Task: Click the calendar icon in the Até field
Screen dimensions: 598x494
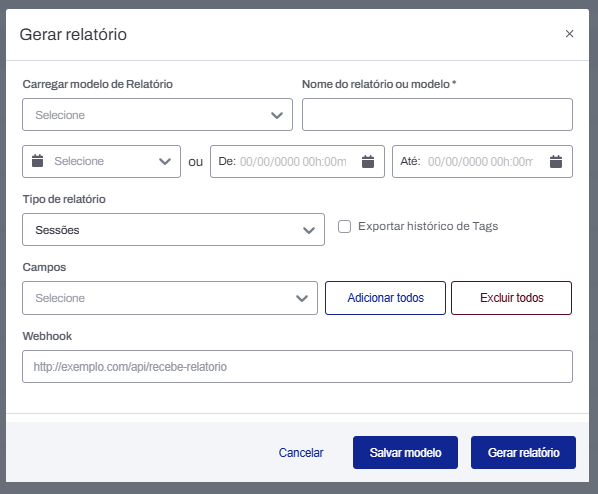Action: [556, 161]
